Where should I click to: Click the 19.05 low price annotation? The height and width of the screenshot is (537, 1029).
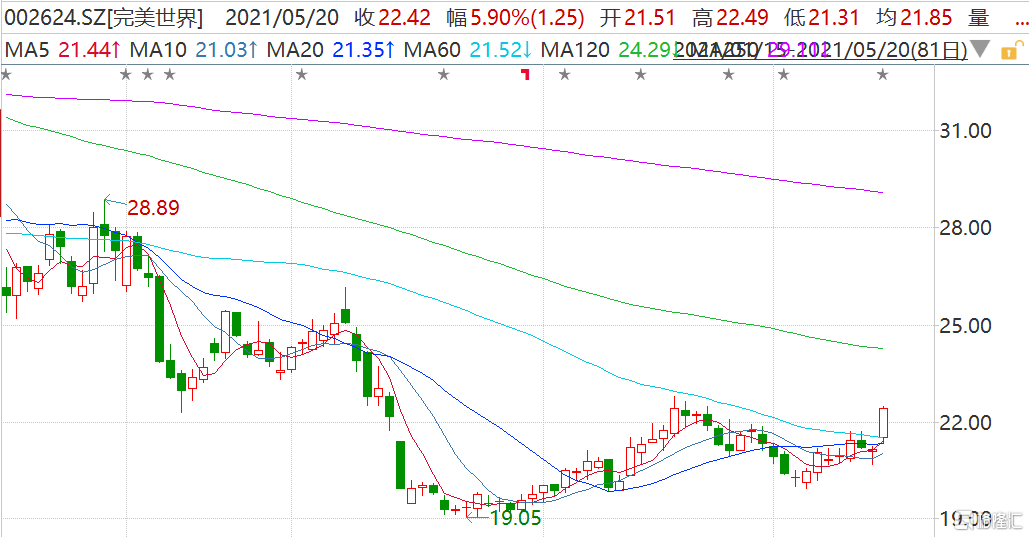516,518
